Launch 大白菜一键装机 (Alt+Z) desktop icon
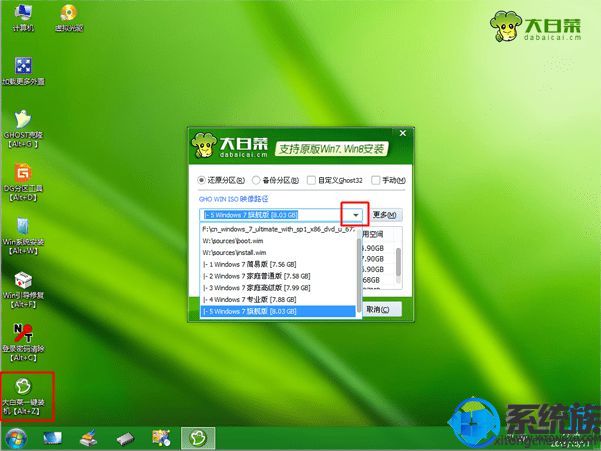Viewport: 601px width, 451px height. click(x=23, y=397)
